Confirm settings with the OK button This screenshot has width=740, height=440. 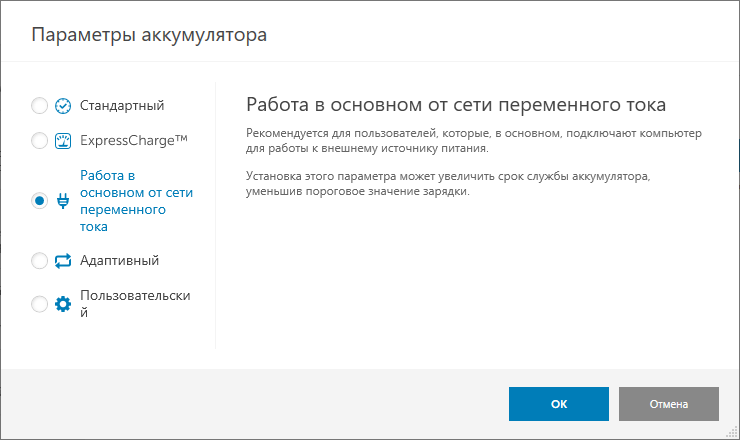point(558,404)
